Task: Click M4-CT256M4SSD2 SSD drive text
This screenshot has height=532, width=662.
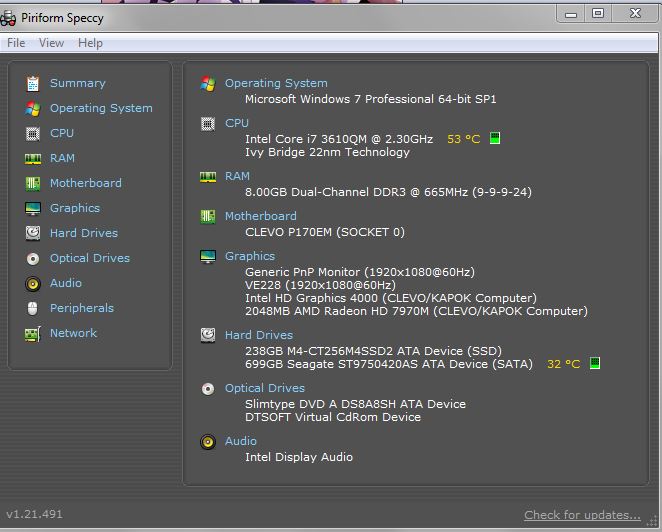Action: pos(373,351)
